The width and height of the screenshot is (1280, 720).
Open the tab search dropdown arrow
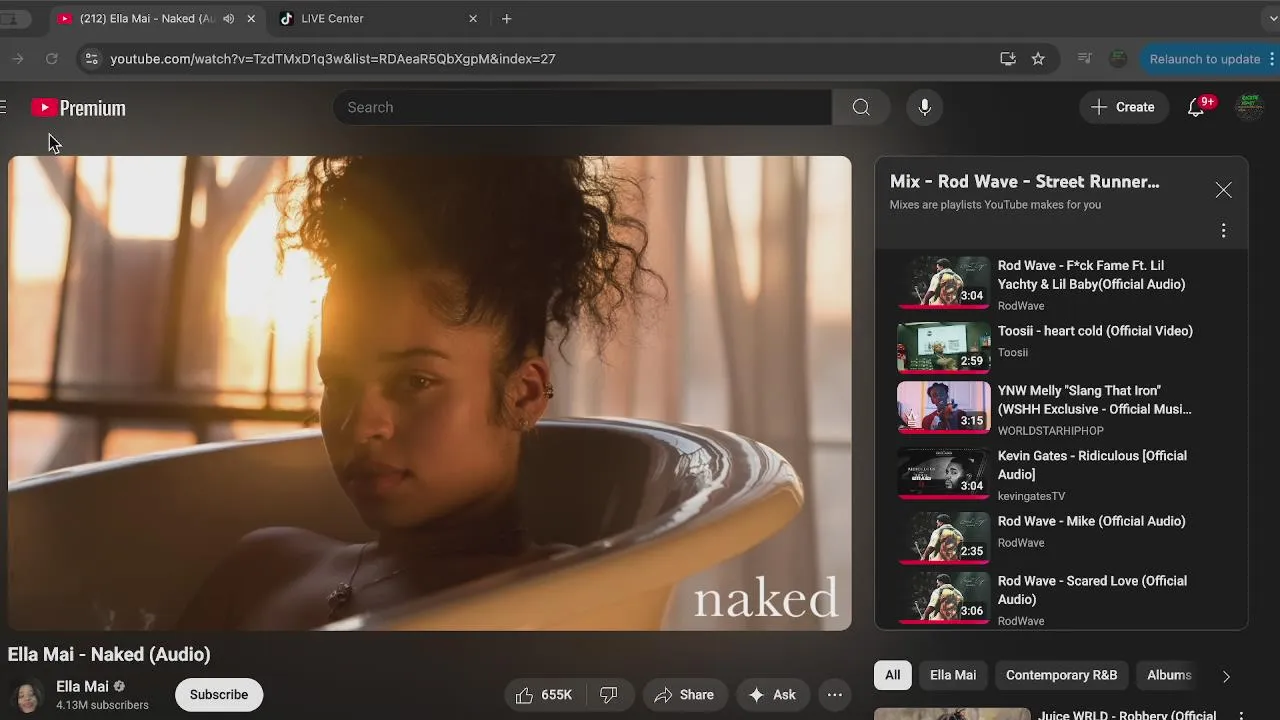1272,18
